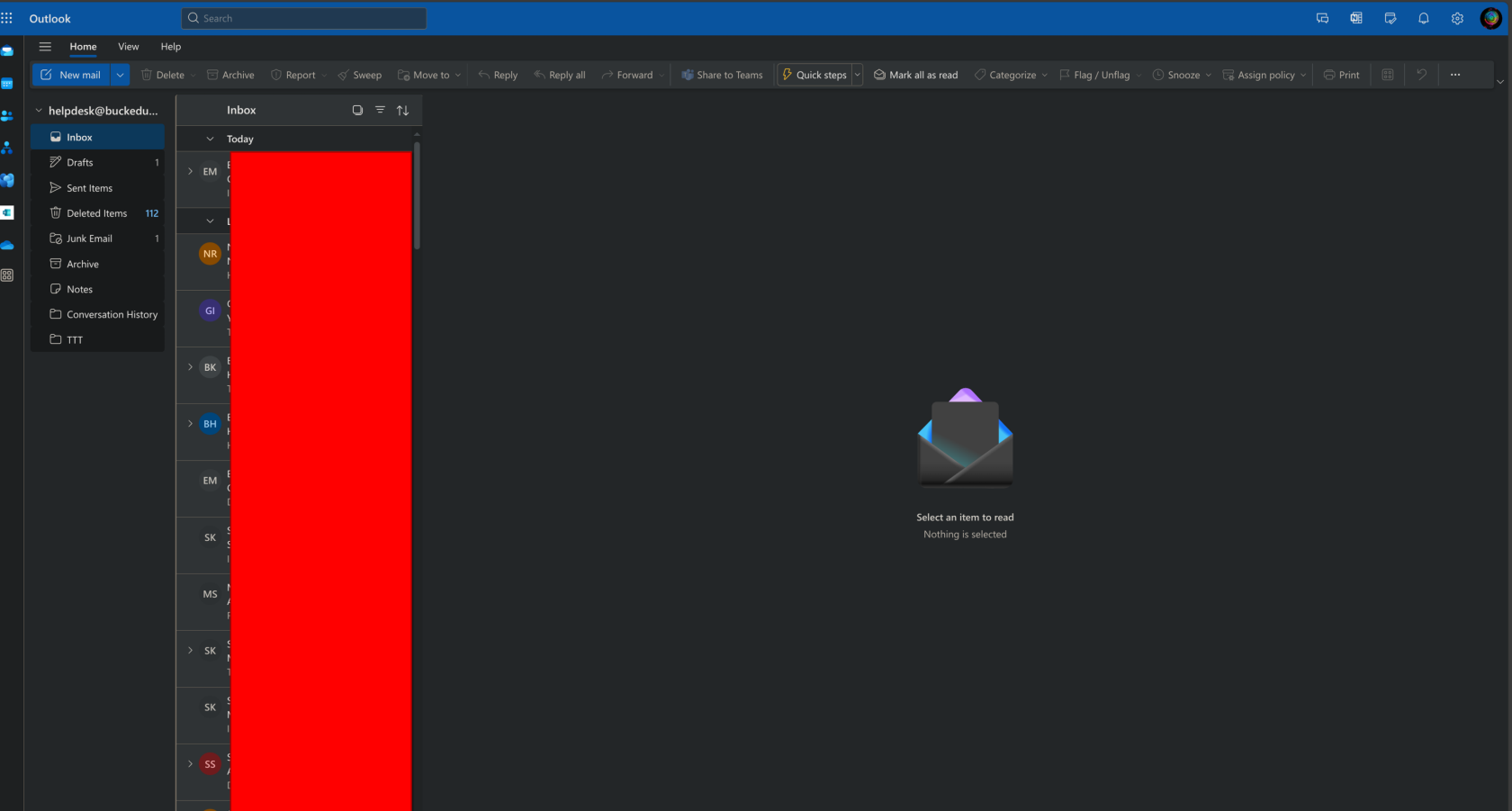This screenshot has height=811, width=1512.
Task: Click the Reply all button
Action: tap(560, 75)
